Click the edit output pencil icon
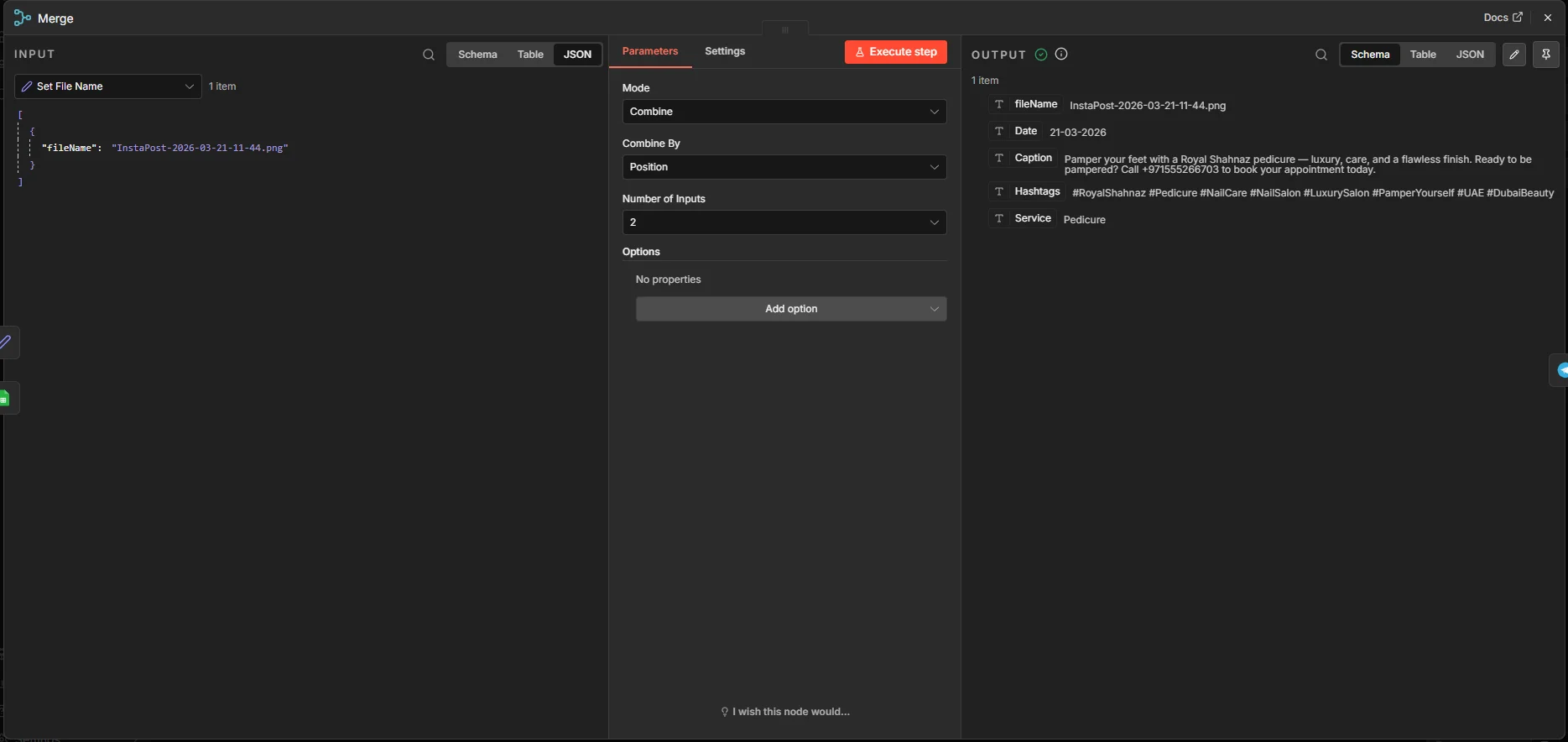This screenshot has height=742, width=1568. (x=1513, y=55)
